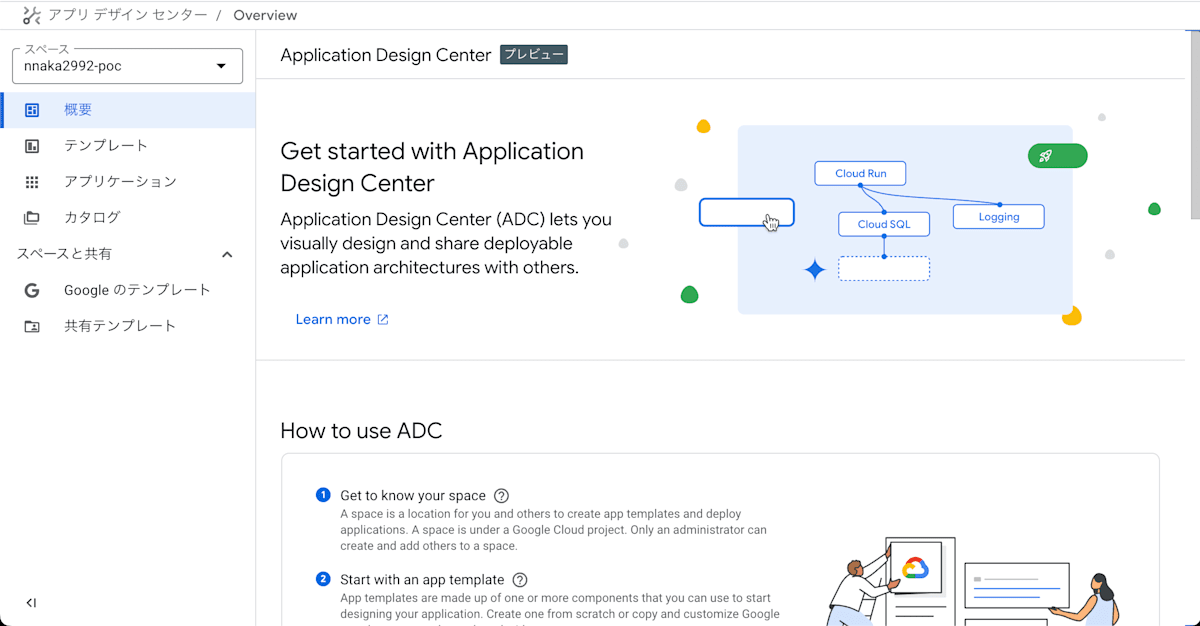Click the Application Design Center title

[x=386, y=55]
